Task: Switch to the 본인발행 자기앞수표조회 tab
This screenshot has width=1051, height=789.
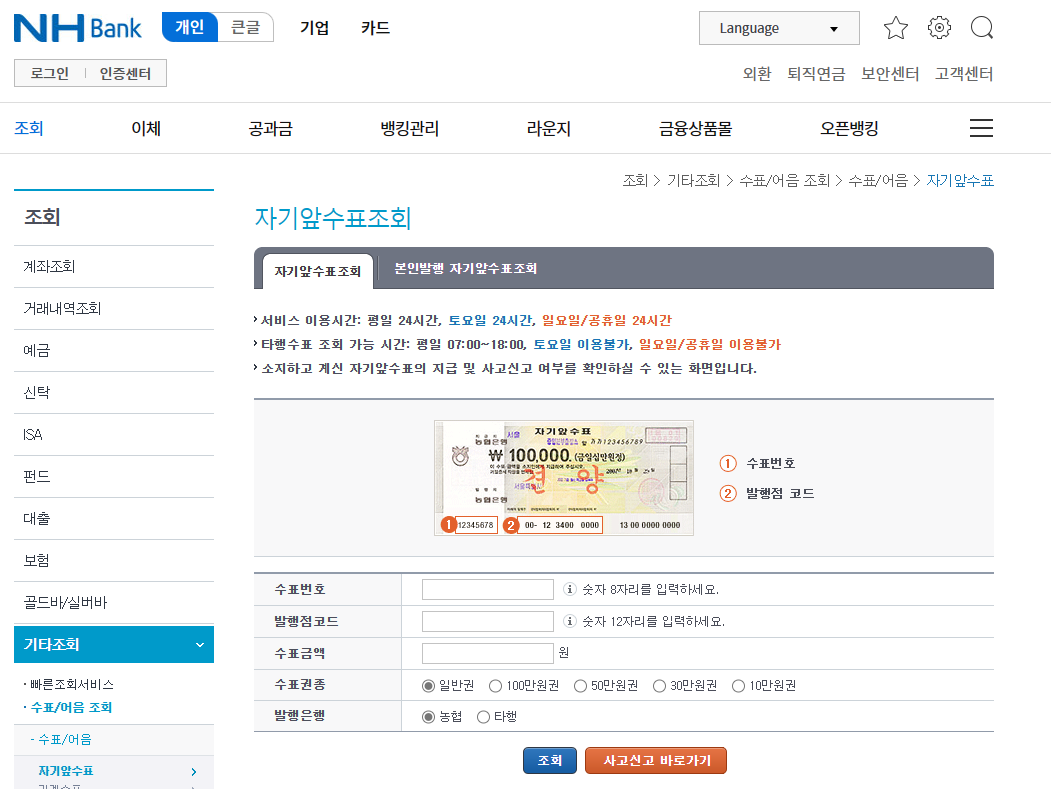Action: pyautogui.click(x=466, y=268)
